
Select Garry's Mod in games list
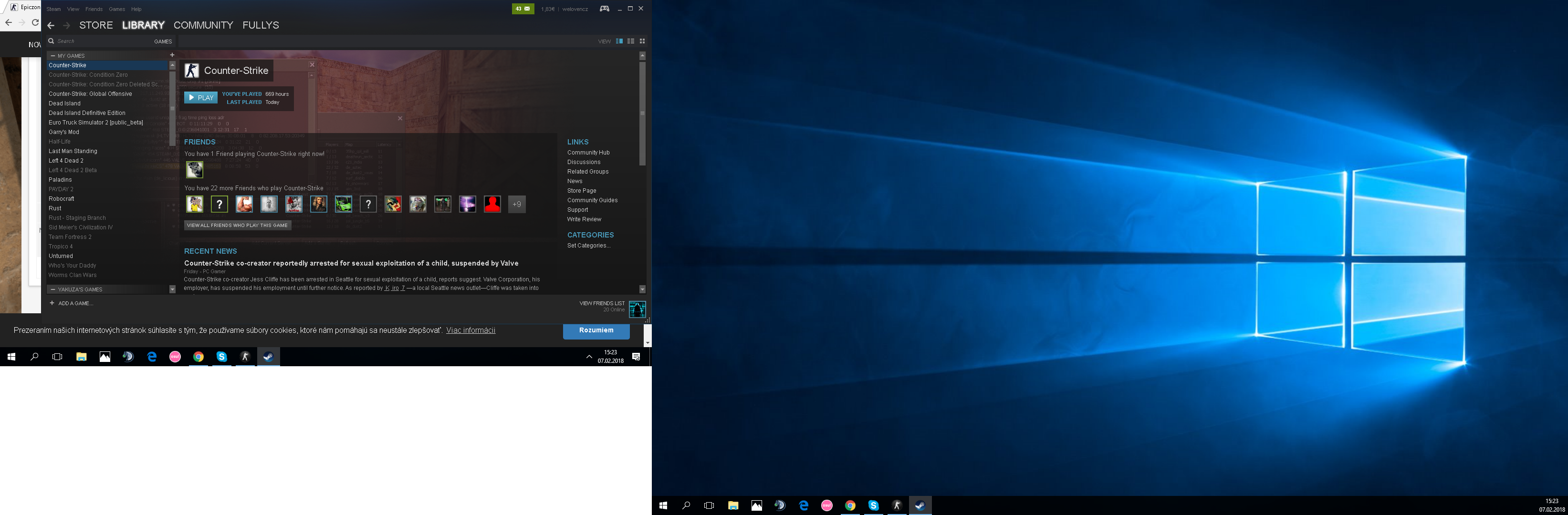click(64, 132)
